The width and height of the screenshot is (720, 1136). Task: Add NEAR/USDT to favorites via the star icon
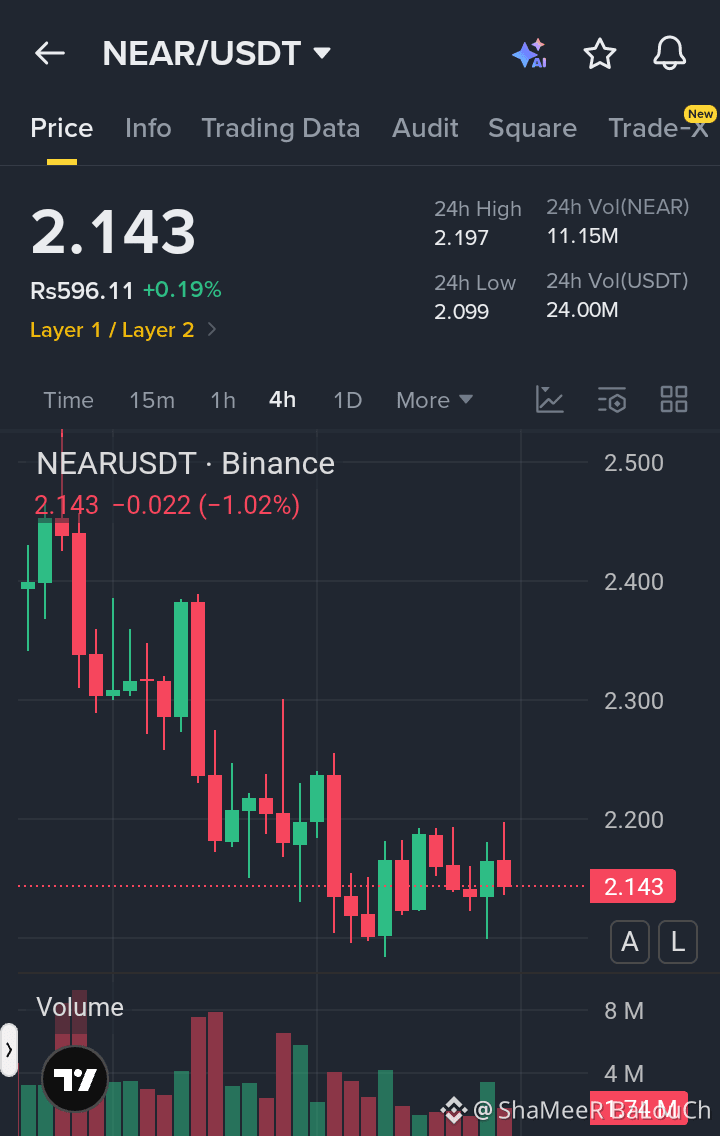(600, 54)
